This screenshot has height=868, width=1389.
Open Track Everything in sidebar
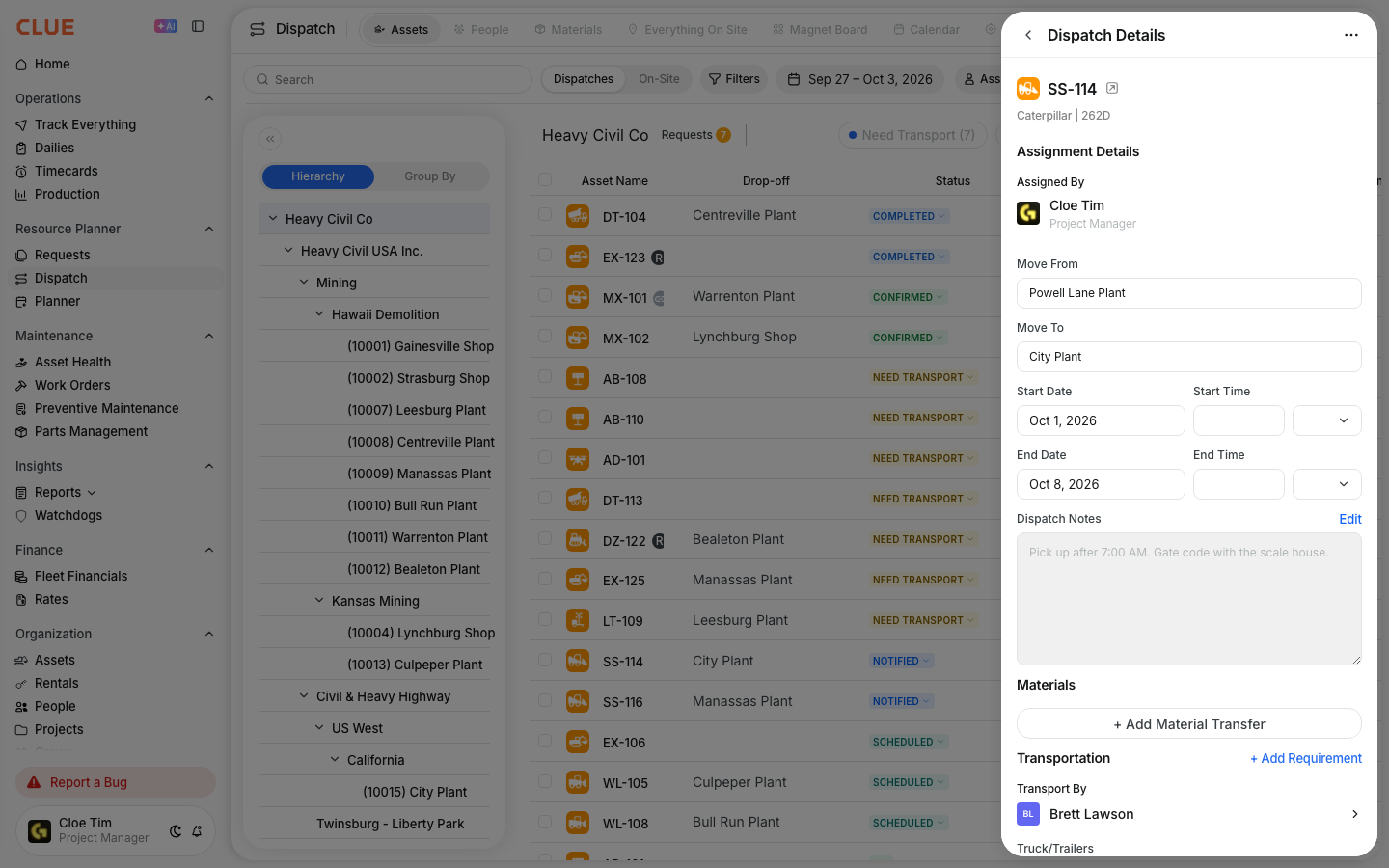click(85, 124)
